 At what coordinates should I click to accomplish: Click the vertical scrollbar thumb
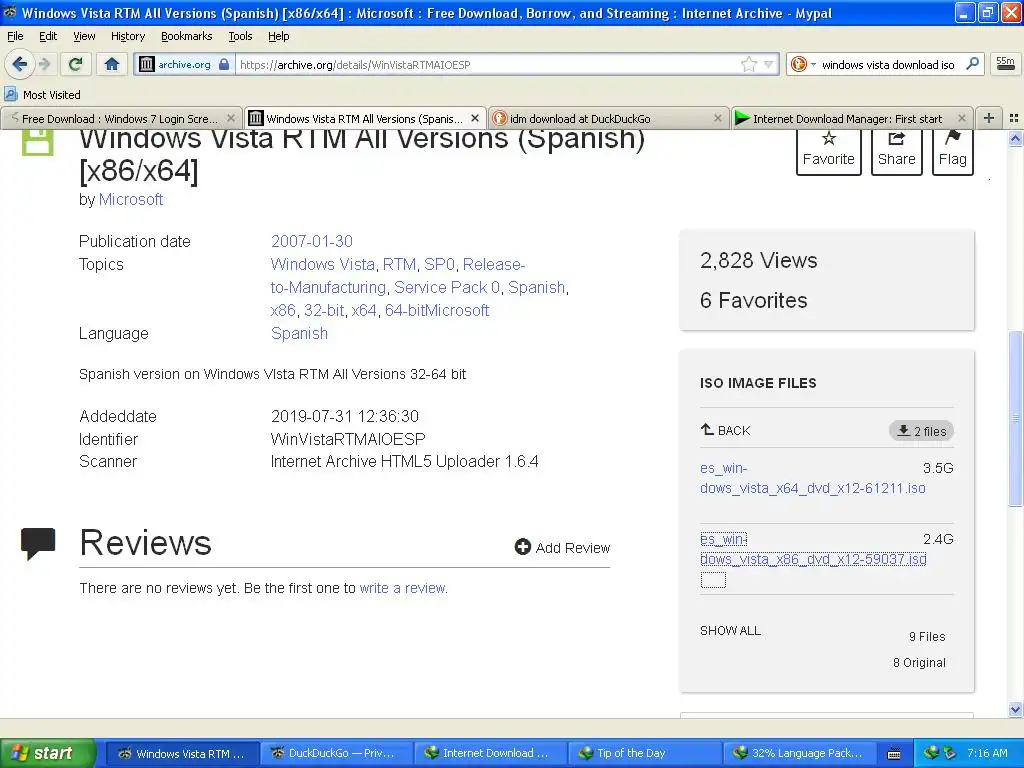point(1015,418)
